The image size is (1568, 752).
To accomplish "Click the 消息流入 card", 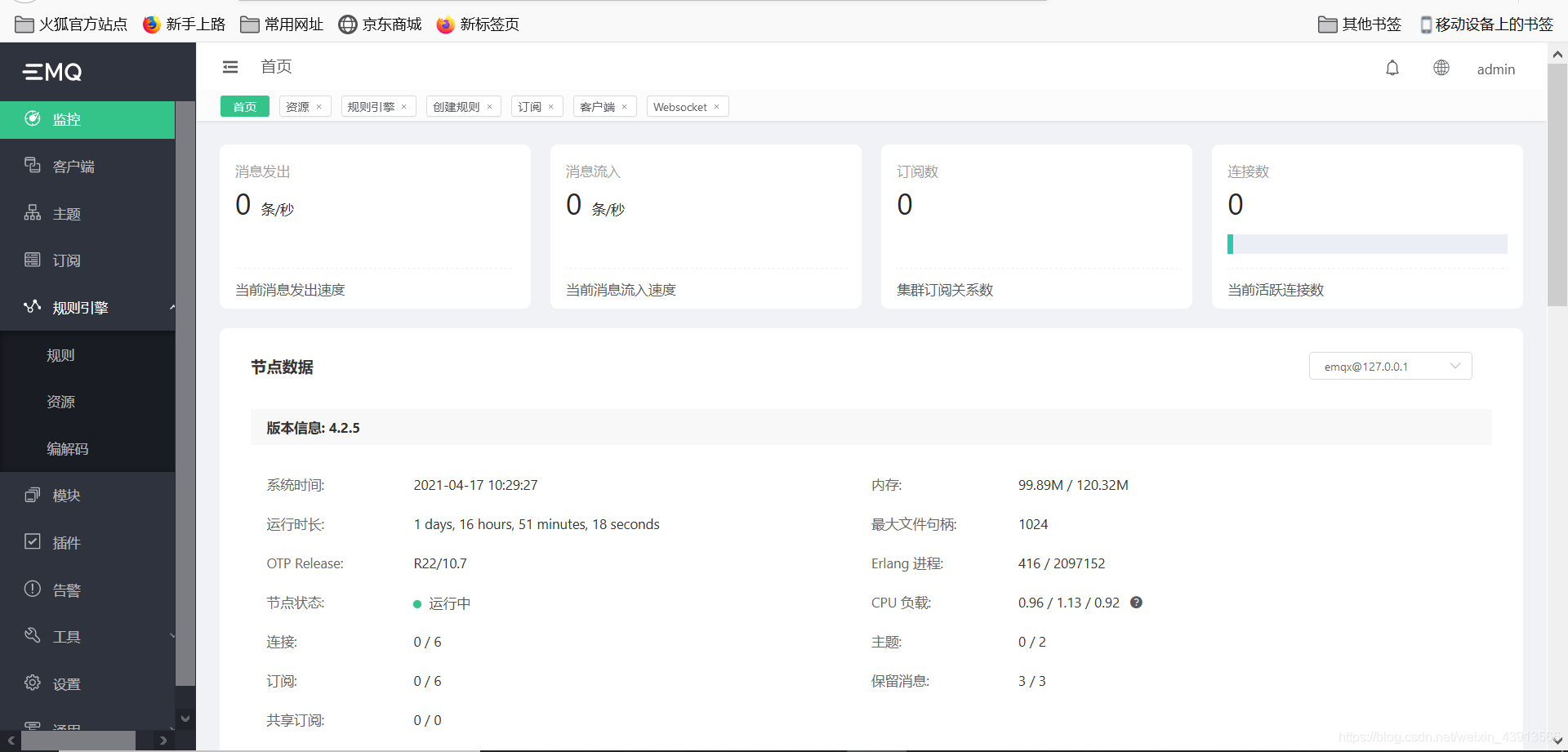I will pos(706,226).
